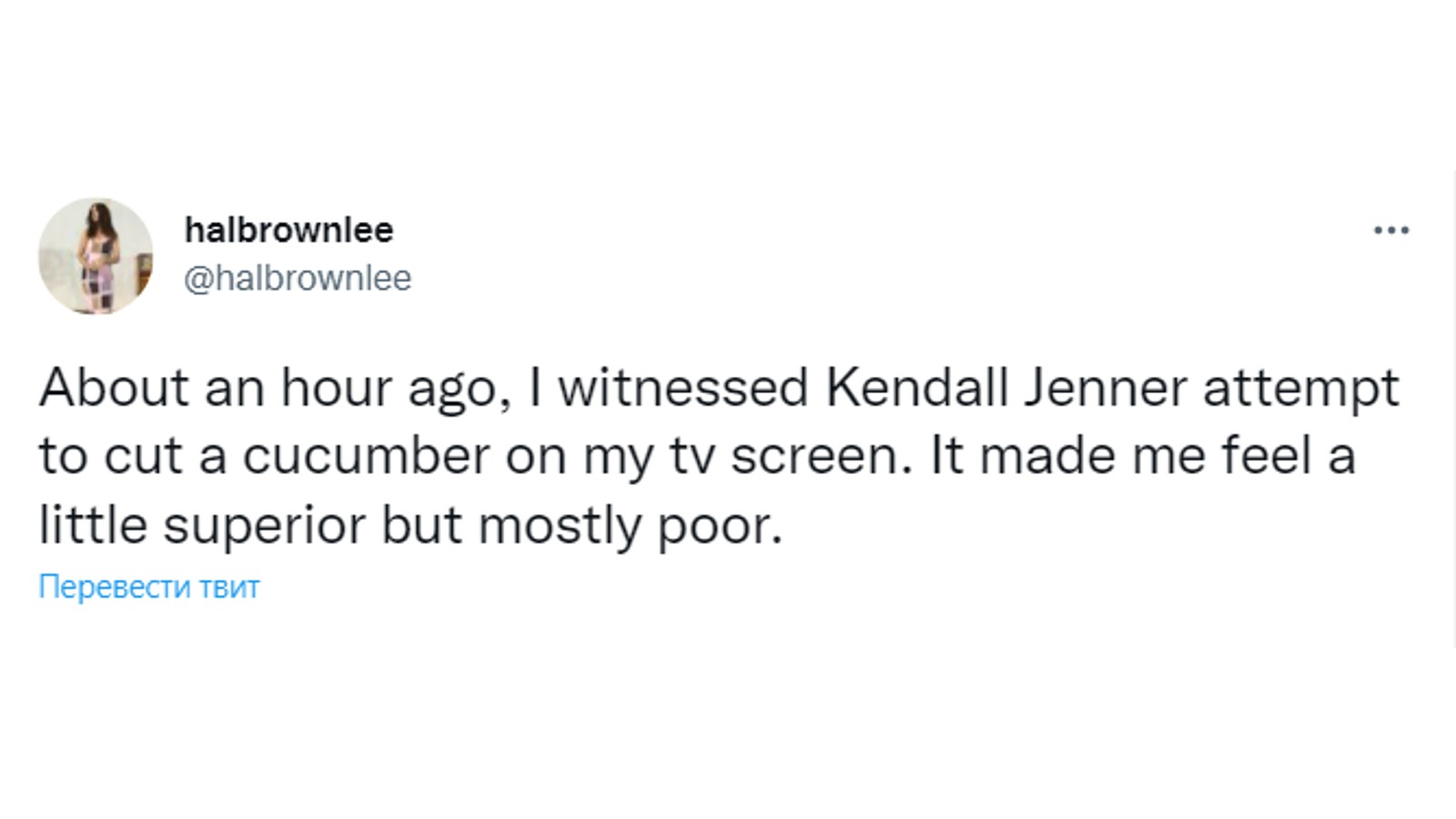Screen dimensions: 1456x819
Task: Click the Перевести твит translate link
Action: point(149,586)
